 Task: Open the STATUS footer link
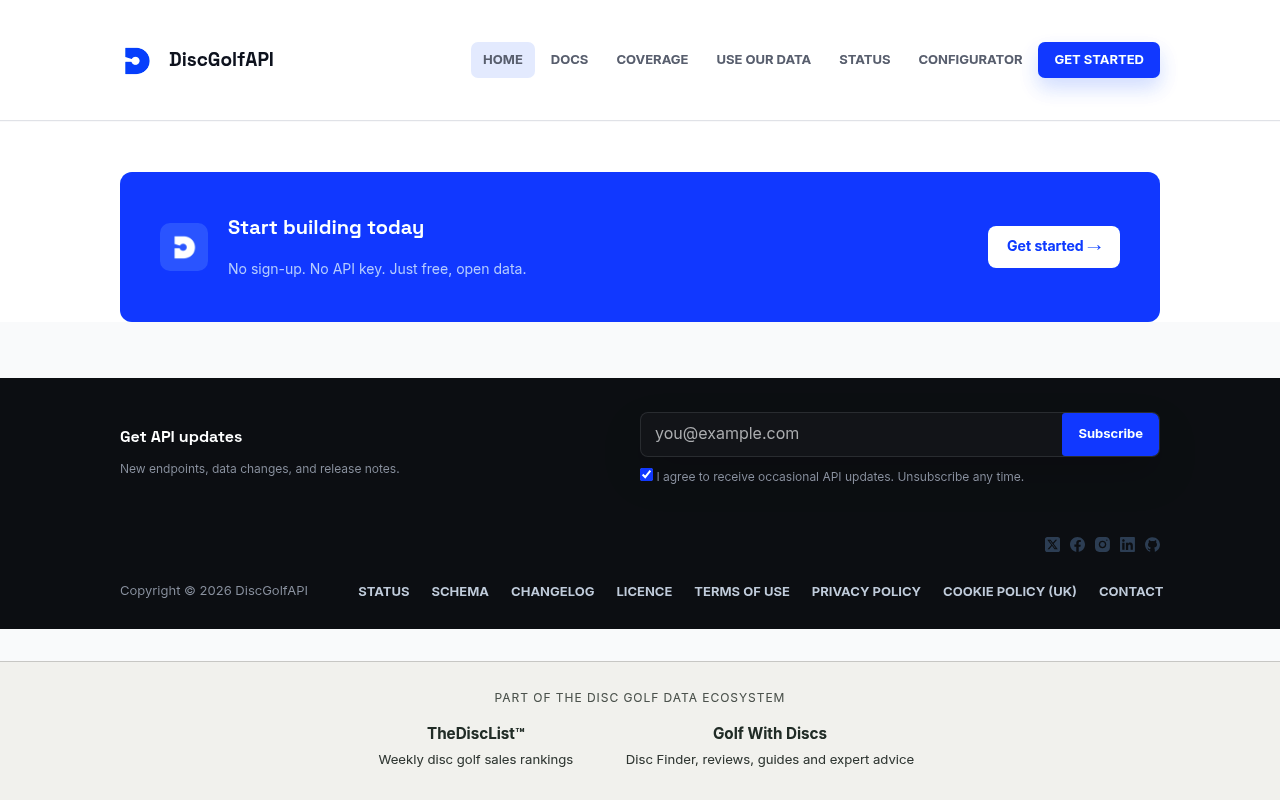pos(384,592)
